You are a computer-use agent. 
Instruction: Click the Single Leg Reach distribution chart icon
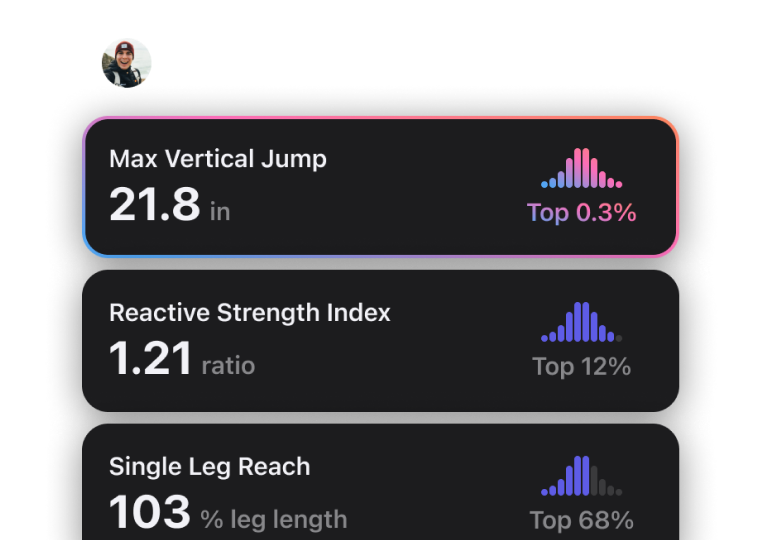tap(581, 475)
